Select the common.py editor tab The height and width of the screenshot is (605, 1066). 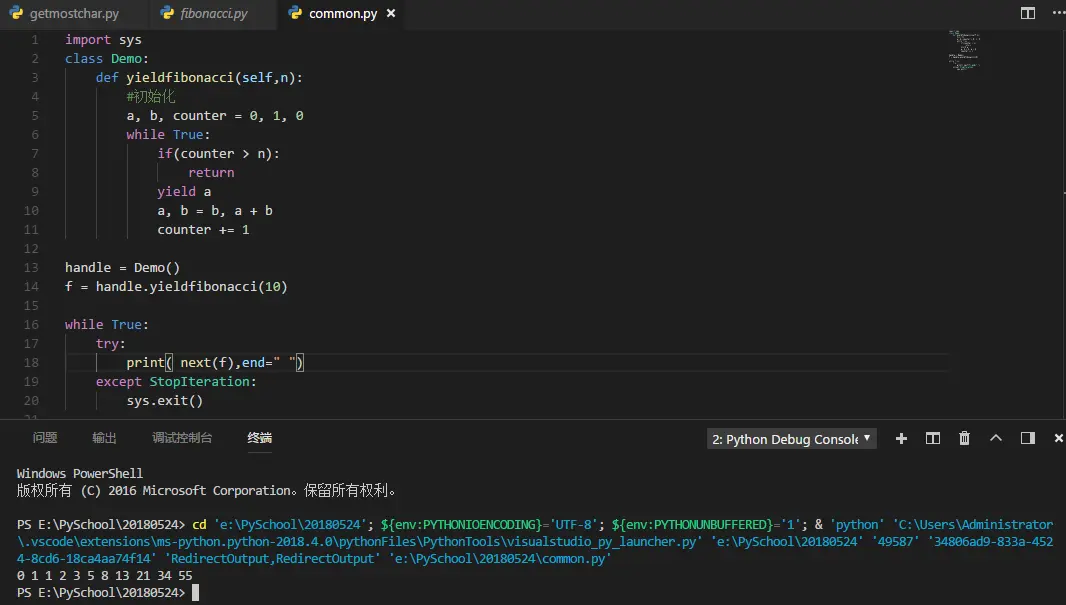[343, 14]
